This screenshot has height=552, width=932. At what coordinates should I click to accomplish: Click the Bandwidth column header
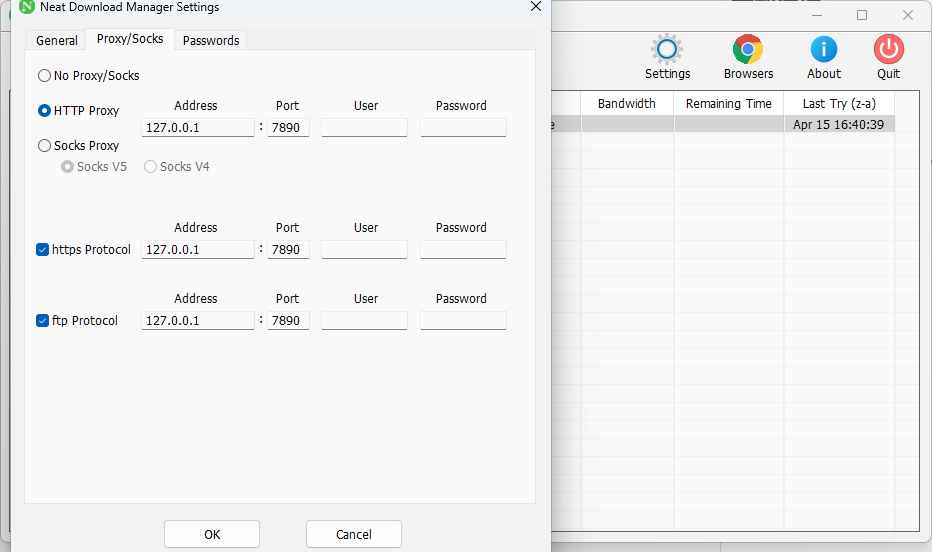point(627,103)
